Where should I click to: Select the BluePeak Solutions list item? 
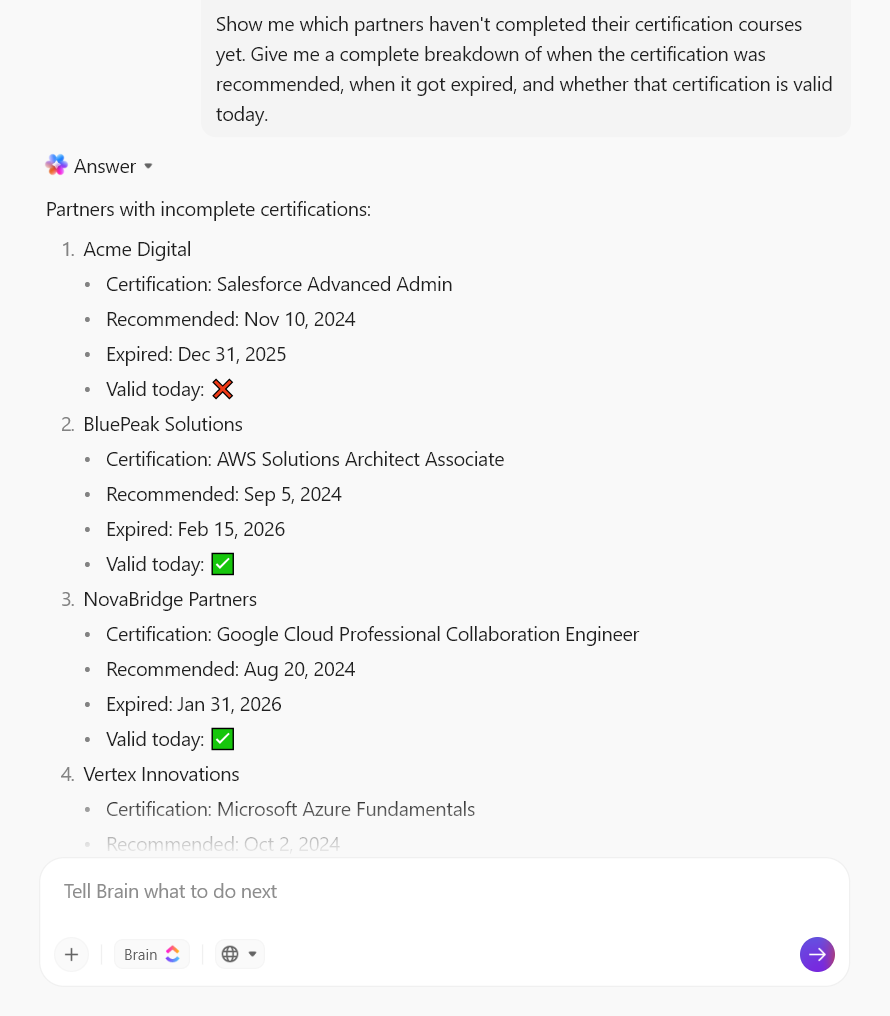point(163,424)
